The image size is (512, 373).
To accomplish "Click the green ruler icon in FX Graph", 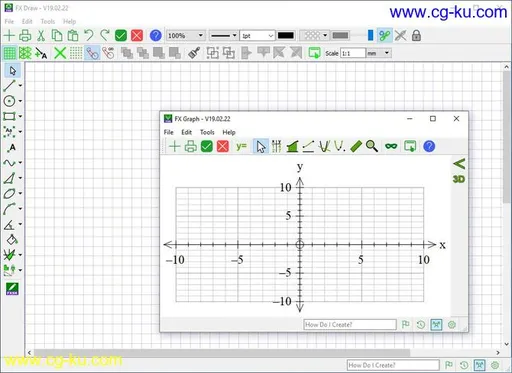I will click(356, 146).
